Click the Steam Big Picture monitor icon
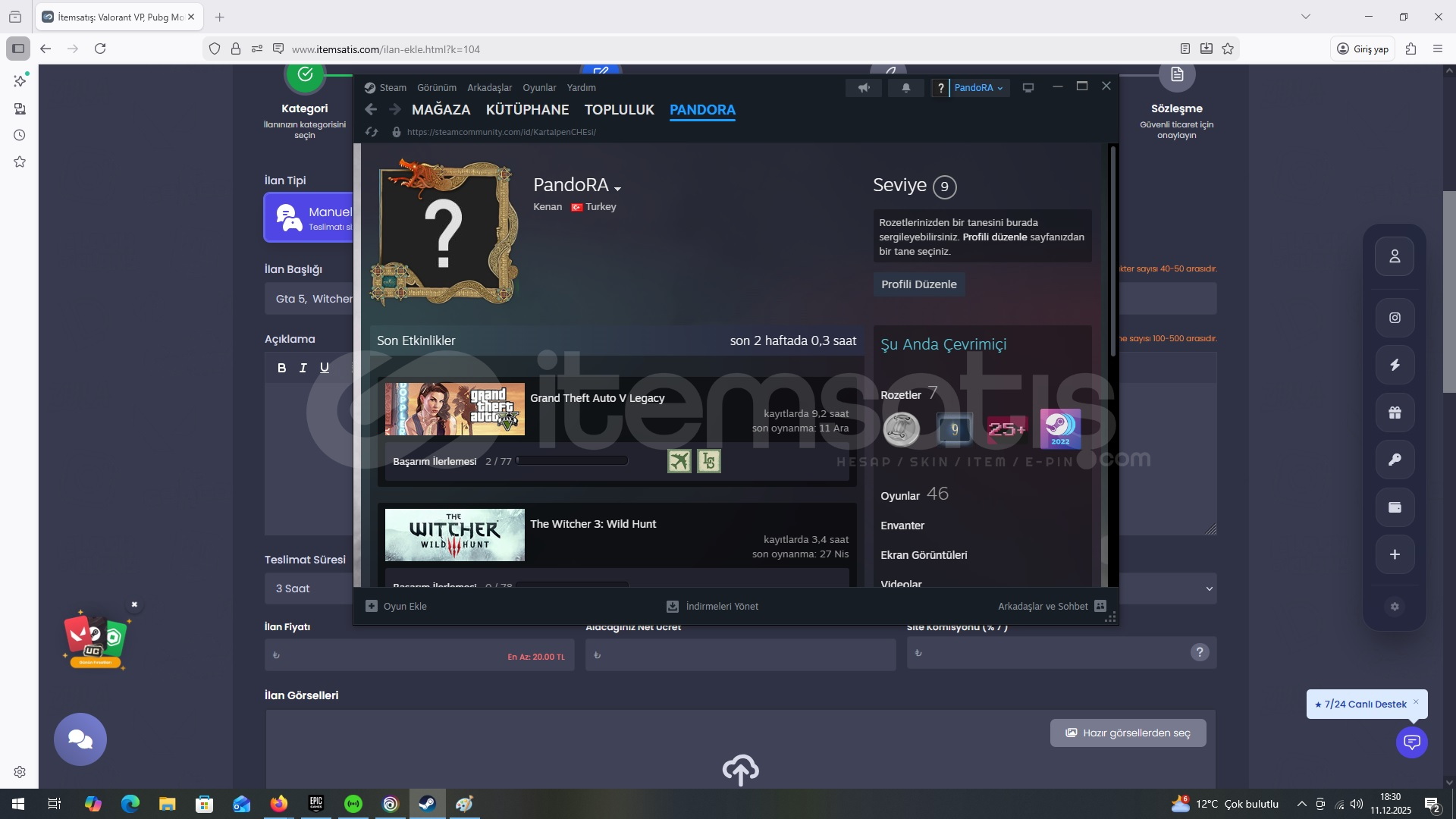 click(x=1028, y=88)
